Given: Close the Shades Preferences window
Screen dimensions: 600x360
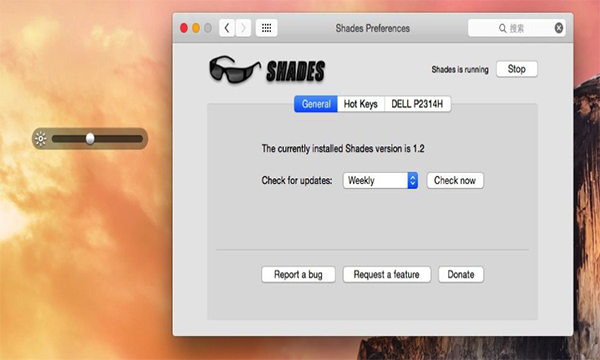Looking at the screenshot, I should coord(184,28).
